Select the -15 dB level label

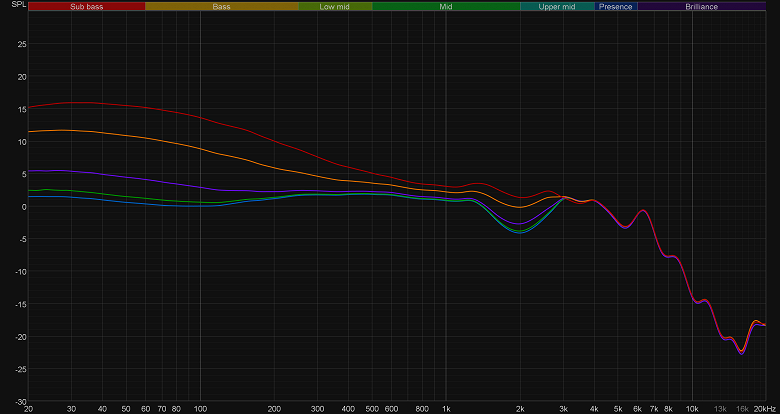[x=21, y=304]
